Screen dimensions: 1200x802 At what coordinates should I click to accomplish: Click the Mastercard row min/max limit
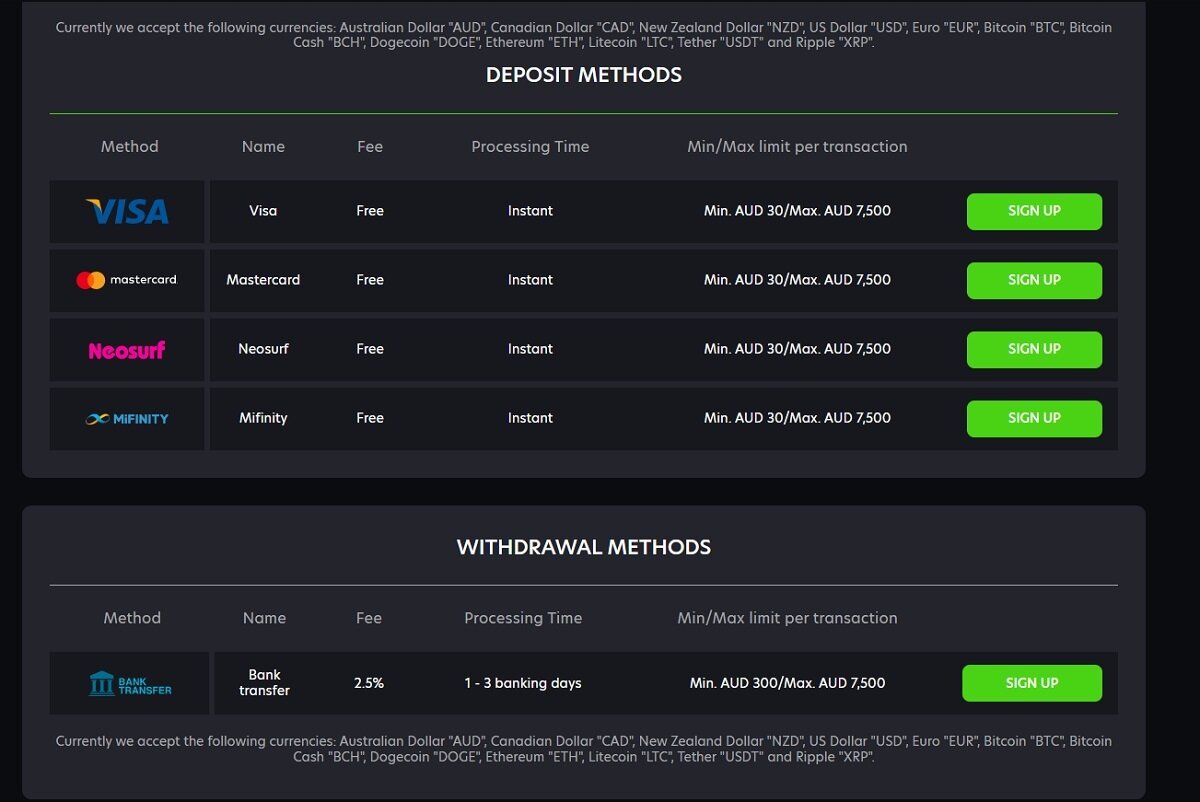[797, 280]
